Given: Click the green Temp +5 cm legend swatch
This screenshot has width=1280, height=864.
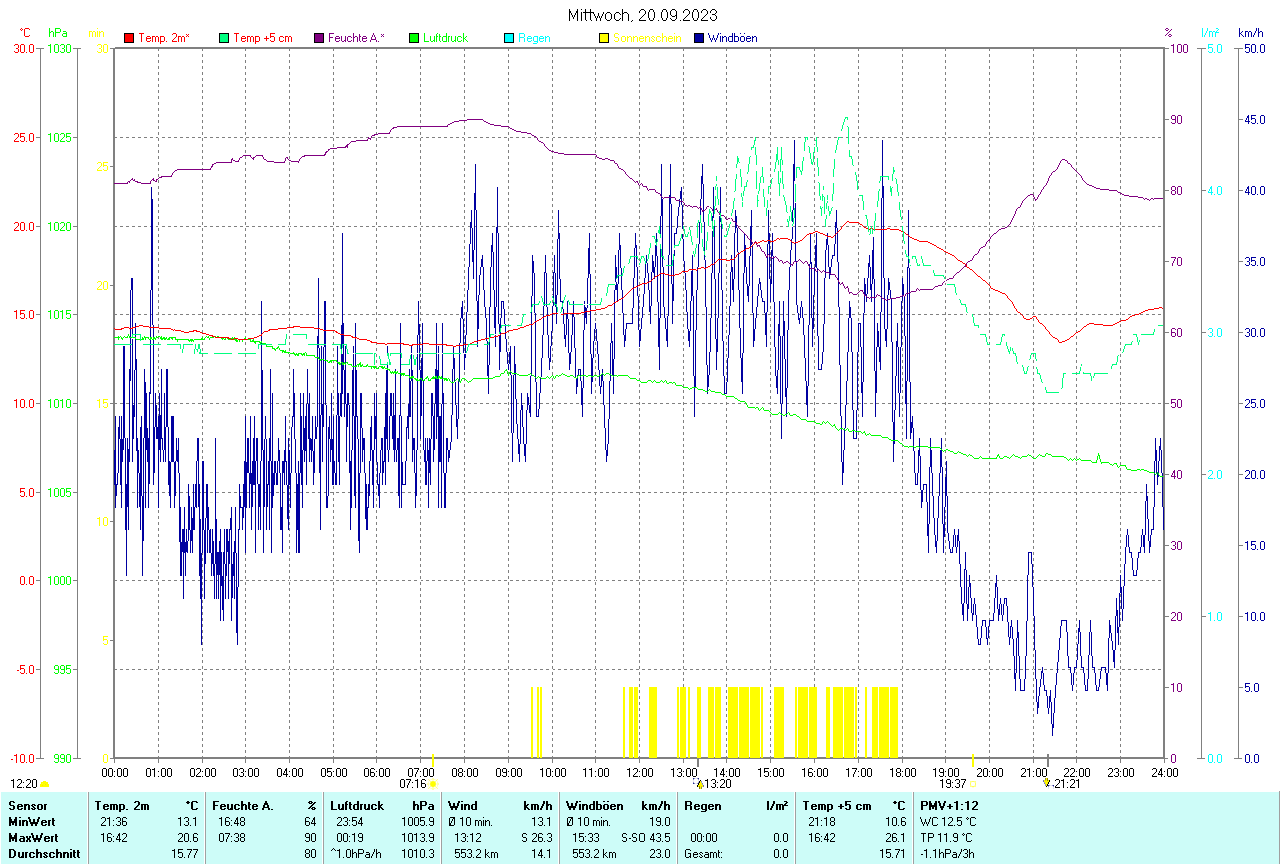Looking at the screenshot, I should (223, 38).
